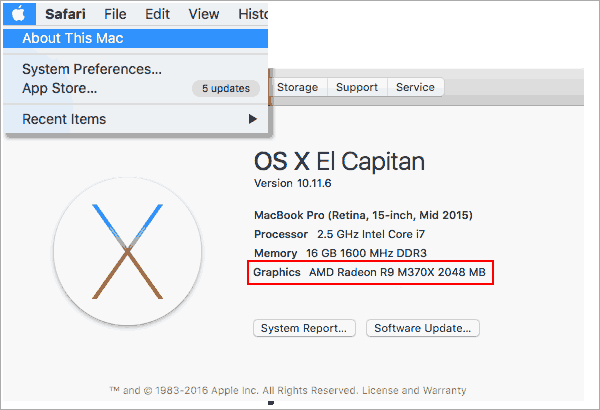Open the Edit menu

[157, 14]
